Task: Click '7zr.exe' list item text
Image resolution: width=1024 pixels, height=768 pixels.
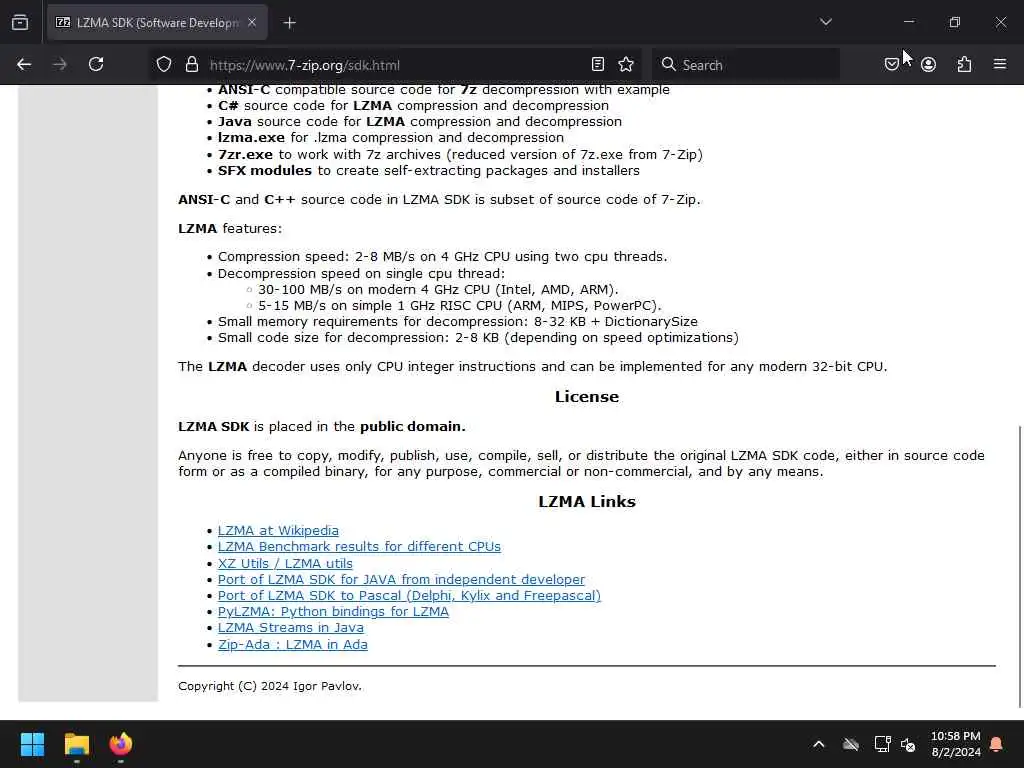Action: click(x=460, y=154)
